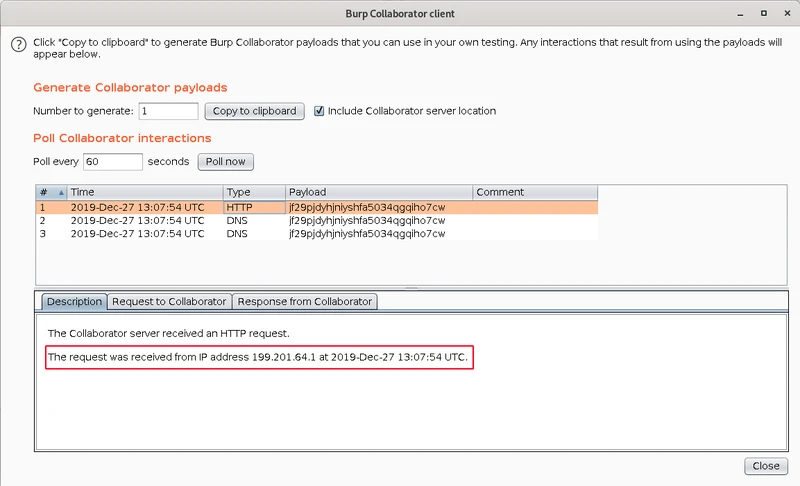Sort by the # column header

[x=52, y=192]
